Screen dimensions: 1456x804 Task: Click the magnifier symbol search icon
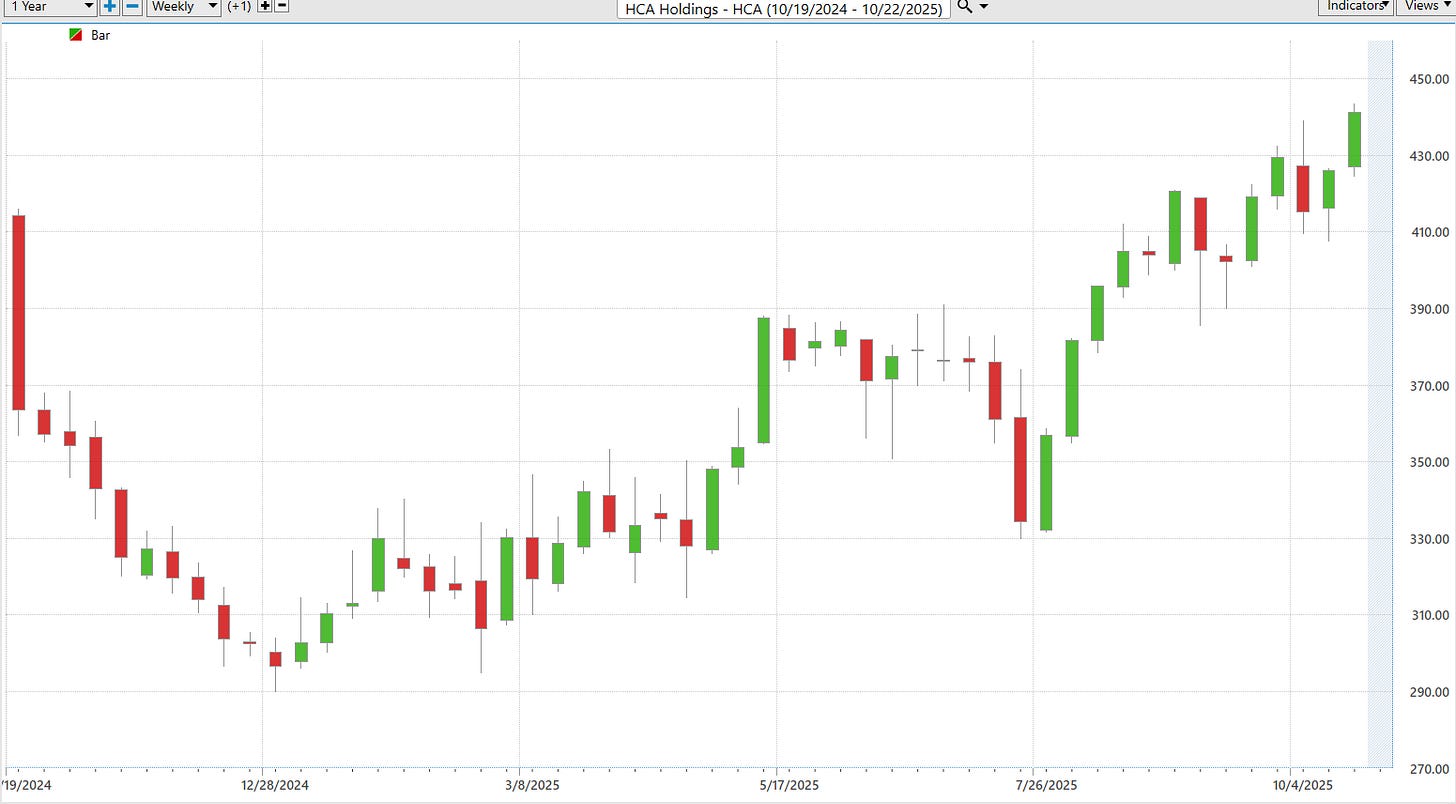point(964,6)
